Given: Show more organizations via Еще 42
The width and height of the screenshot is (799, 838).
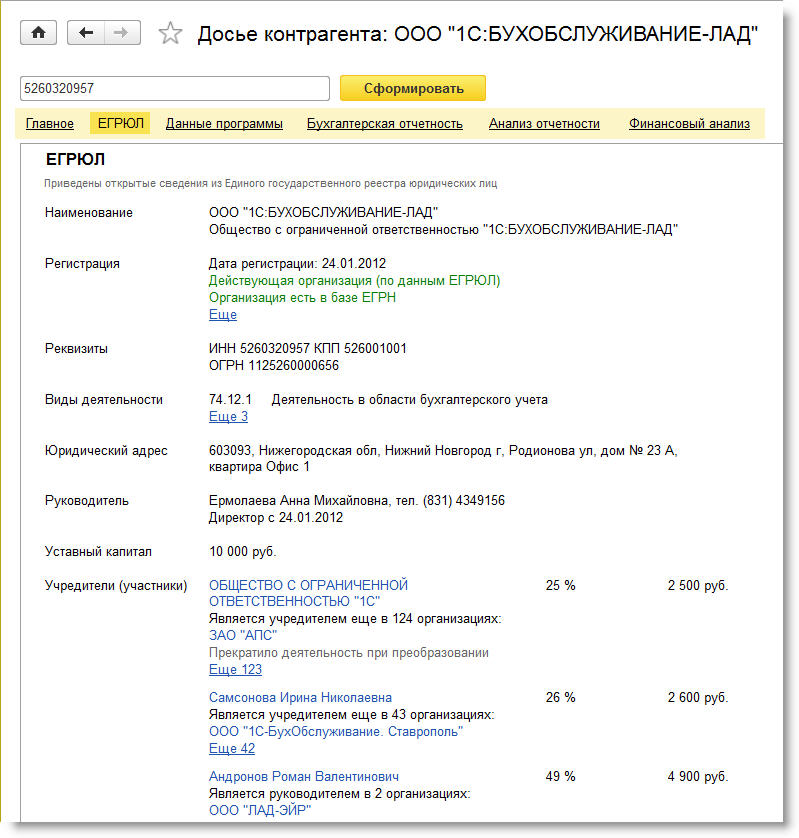Looking at the screenshot, I should coord(232,748).
